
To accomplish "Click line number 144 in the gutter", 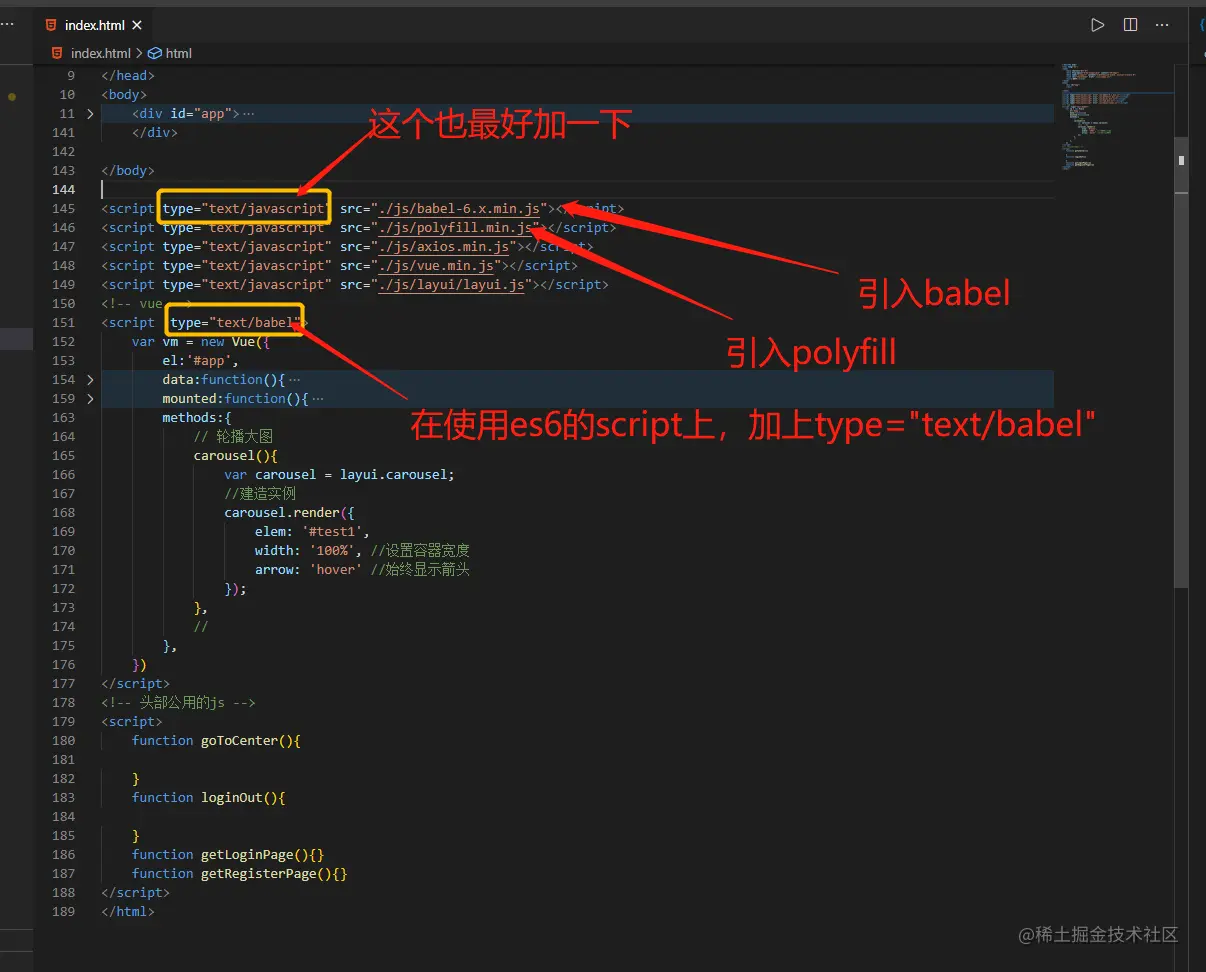I will [63, 189].
